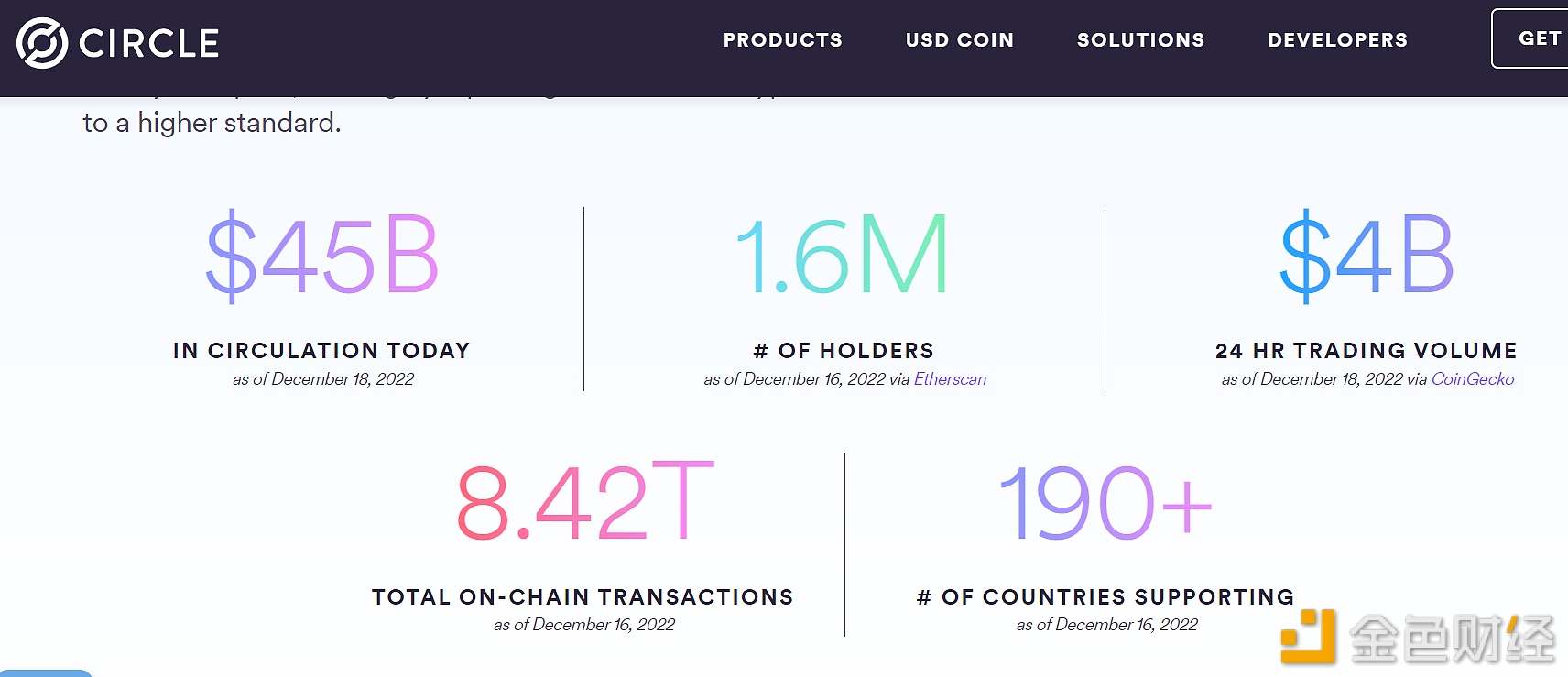Click the $4B trading volume figure

click(x=1367, y=257)
